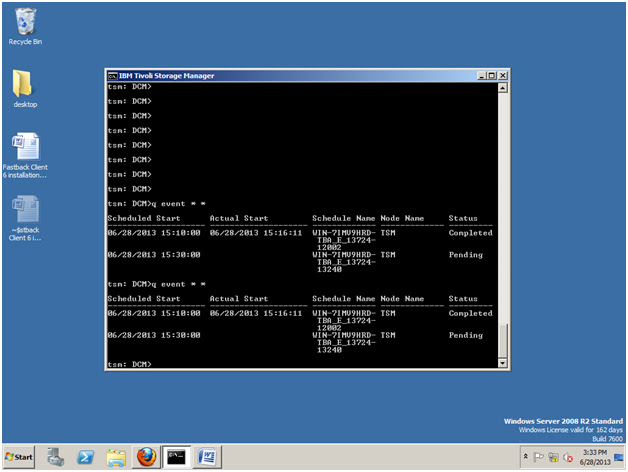Click the console scrollbar down arrow
The width and height of the screenshot is (628, 472).
tap(503, 363)
